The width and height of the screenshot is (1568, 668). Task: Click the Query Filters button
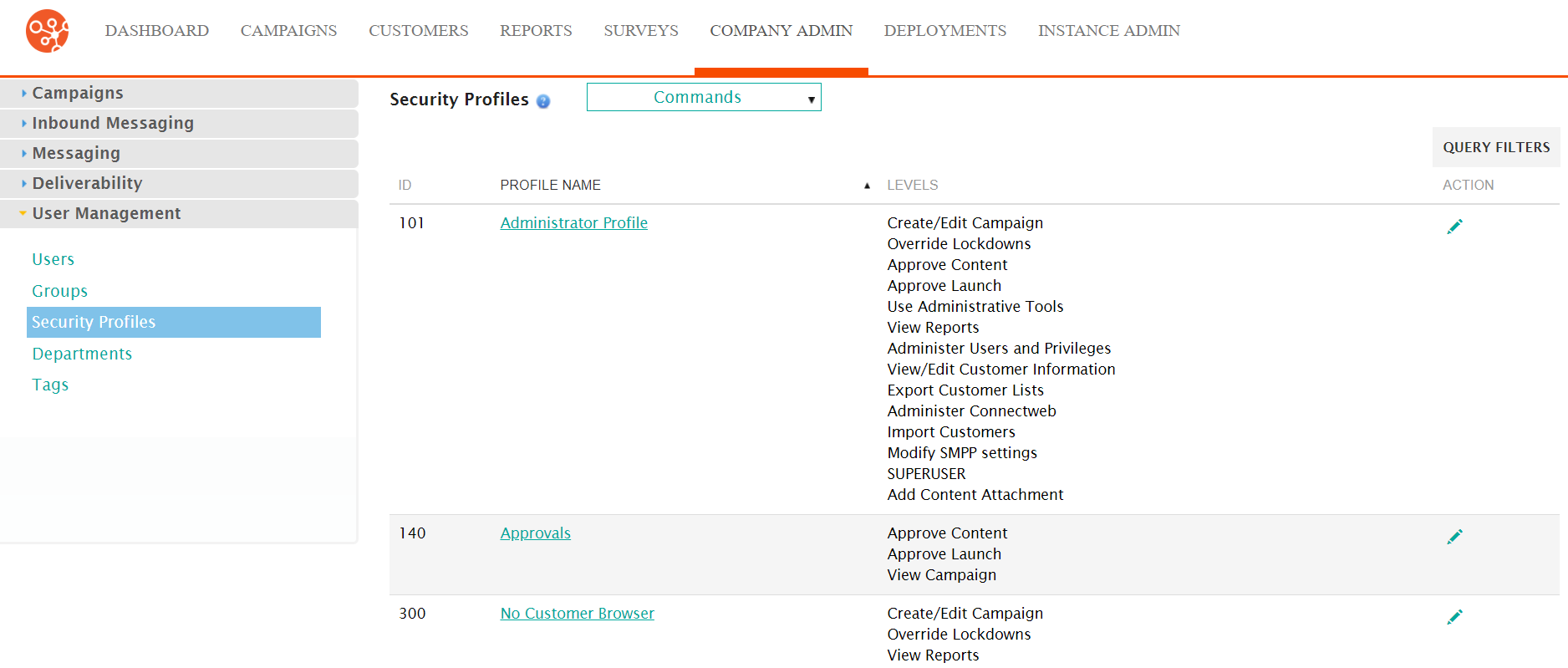pos(1495,147)
